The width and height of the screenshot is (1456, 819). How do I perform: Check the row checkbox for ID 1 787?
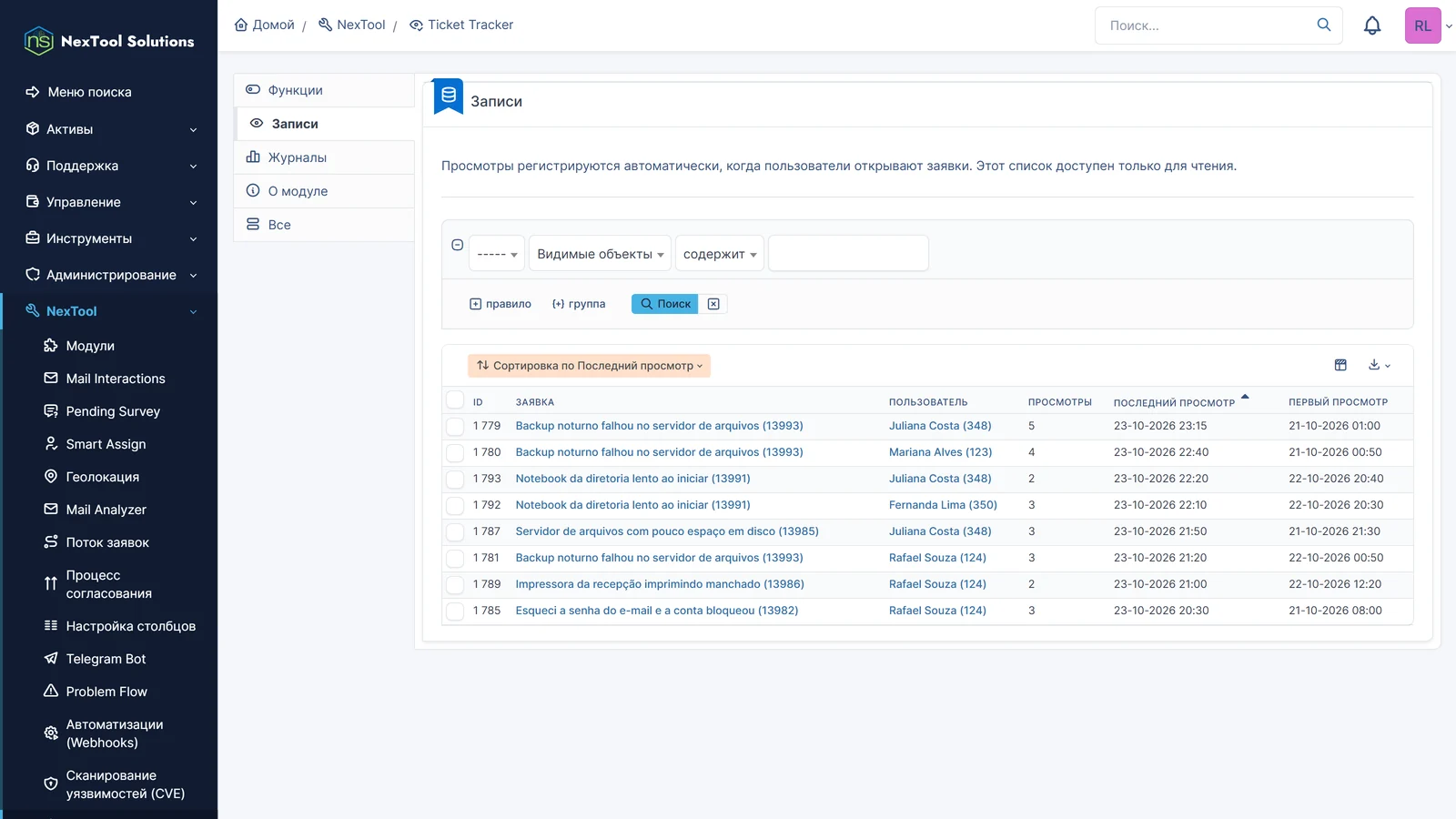[x=455, y=531]
